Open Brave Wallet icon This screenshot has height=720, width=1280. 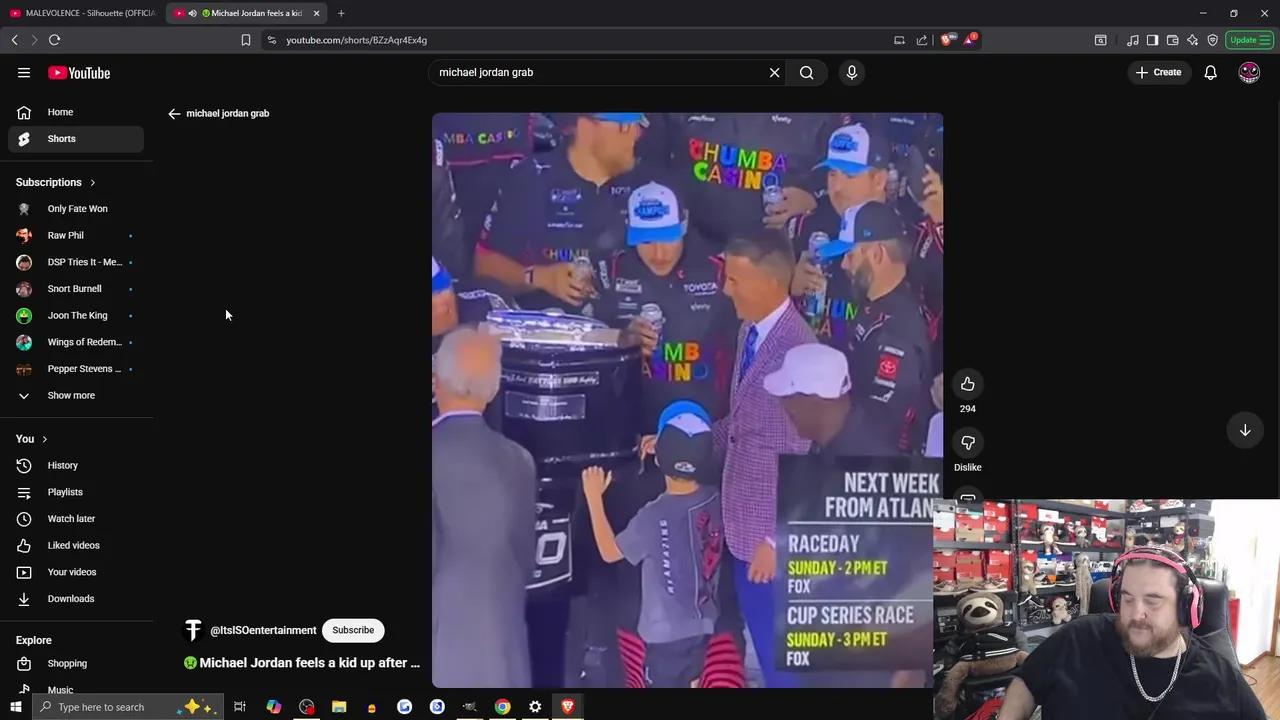[x=1172, y=40]
